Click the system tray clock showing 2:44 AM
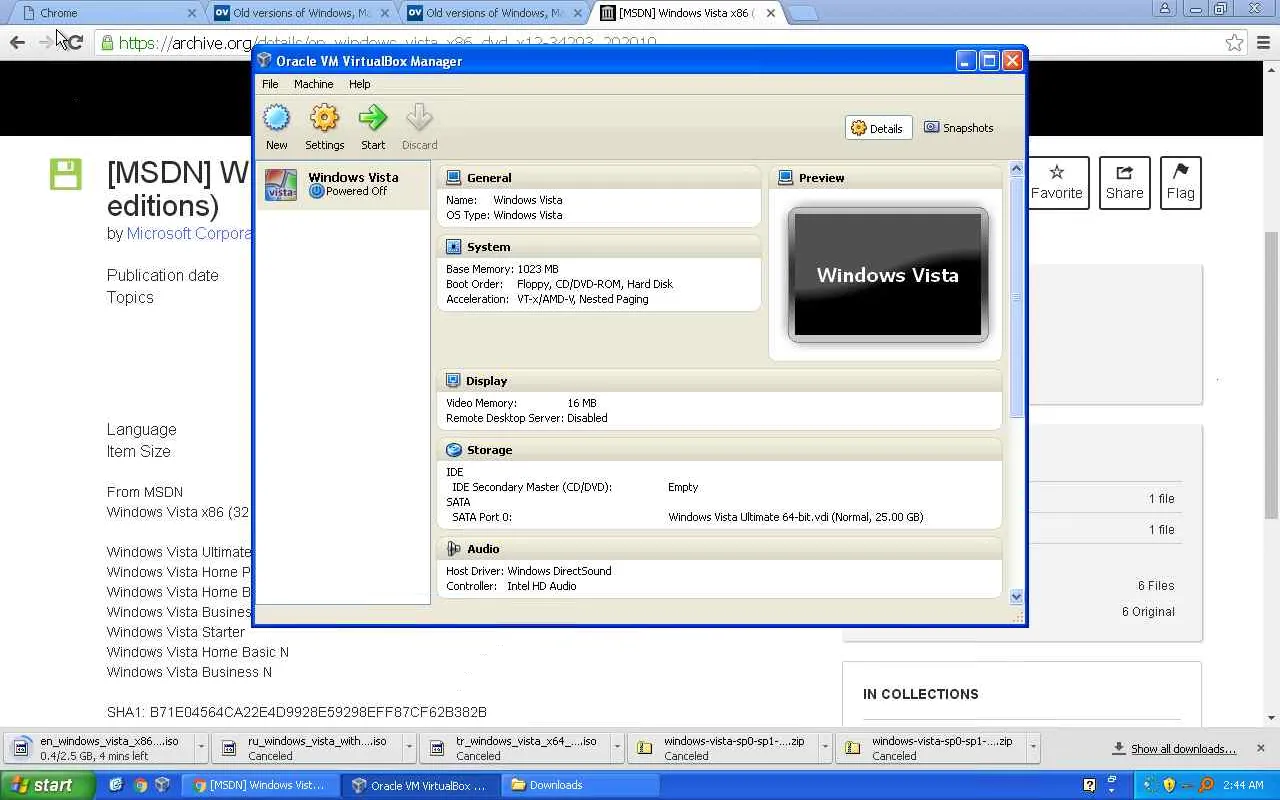Image resolution: width=1280 pixels, height=800 pixels. tap(1243, 785)
